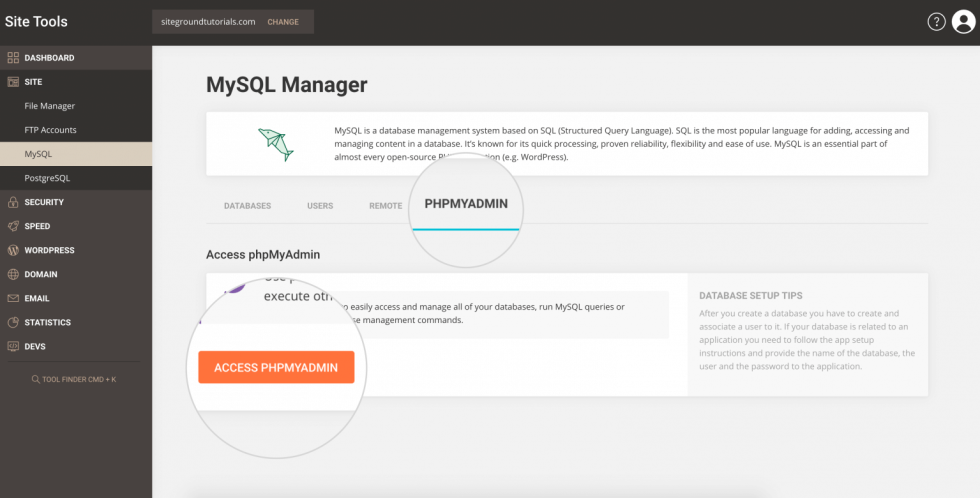Expand the Devs section label
980x498 pixels.
point(35,347)
